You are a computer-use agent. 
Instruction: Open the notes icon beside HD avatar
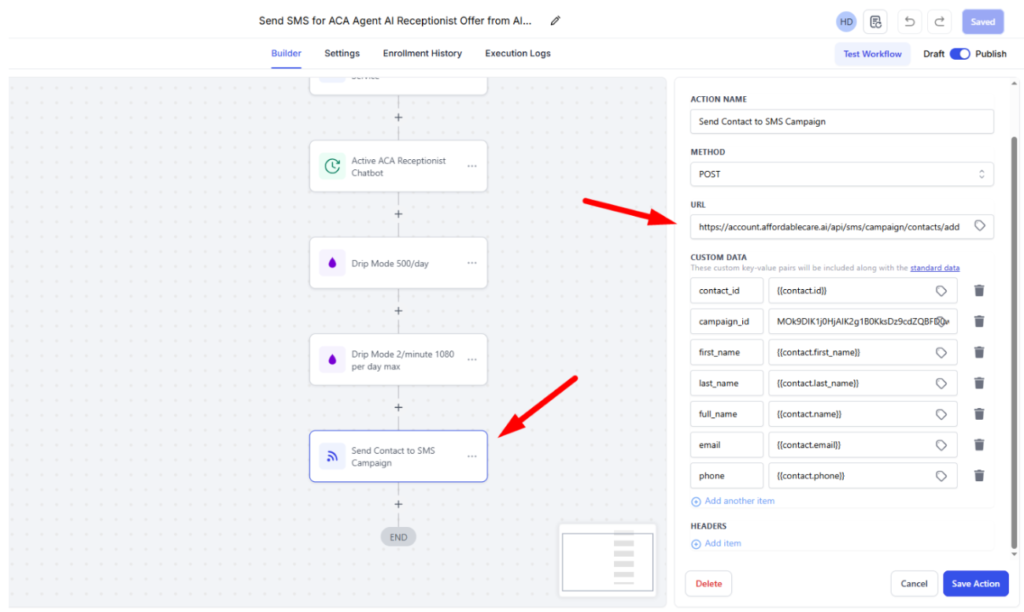(876, 22)
